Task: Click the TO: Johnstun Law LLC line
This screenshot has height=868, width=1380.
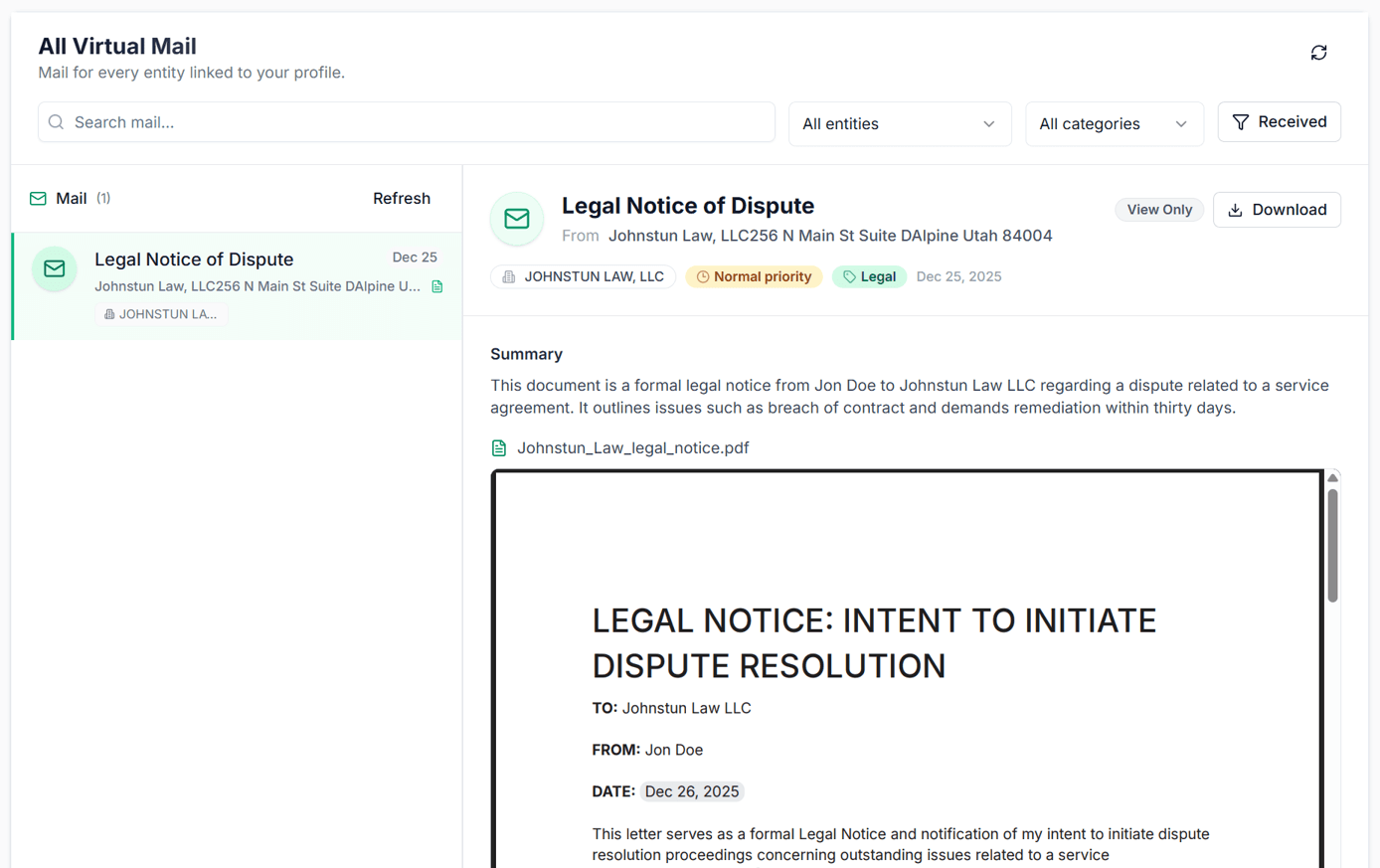Action: coord(672,709)
